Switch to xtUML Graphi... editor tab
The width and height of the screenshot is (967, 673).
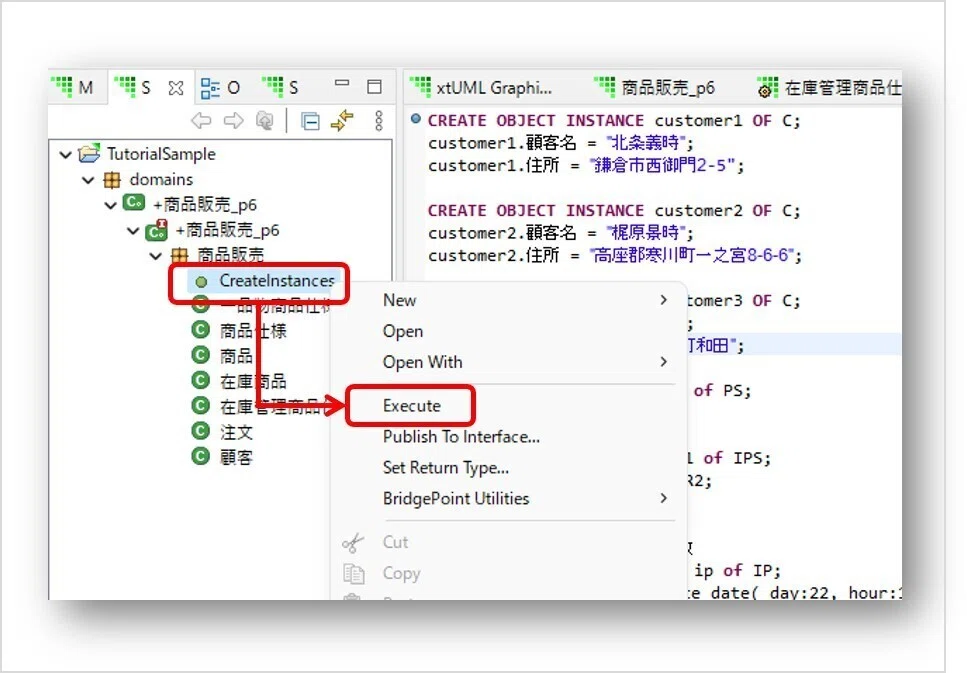point(482,88)
